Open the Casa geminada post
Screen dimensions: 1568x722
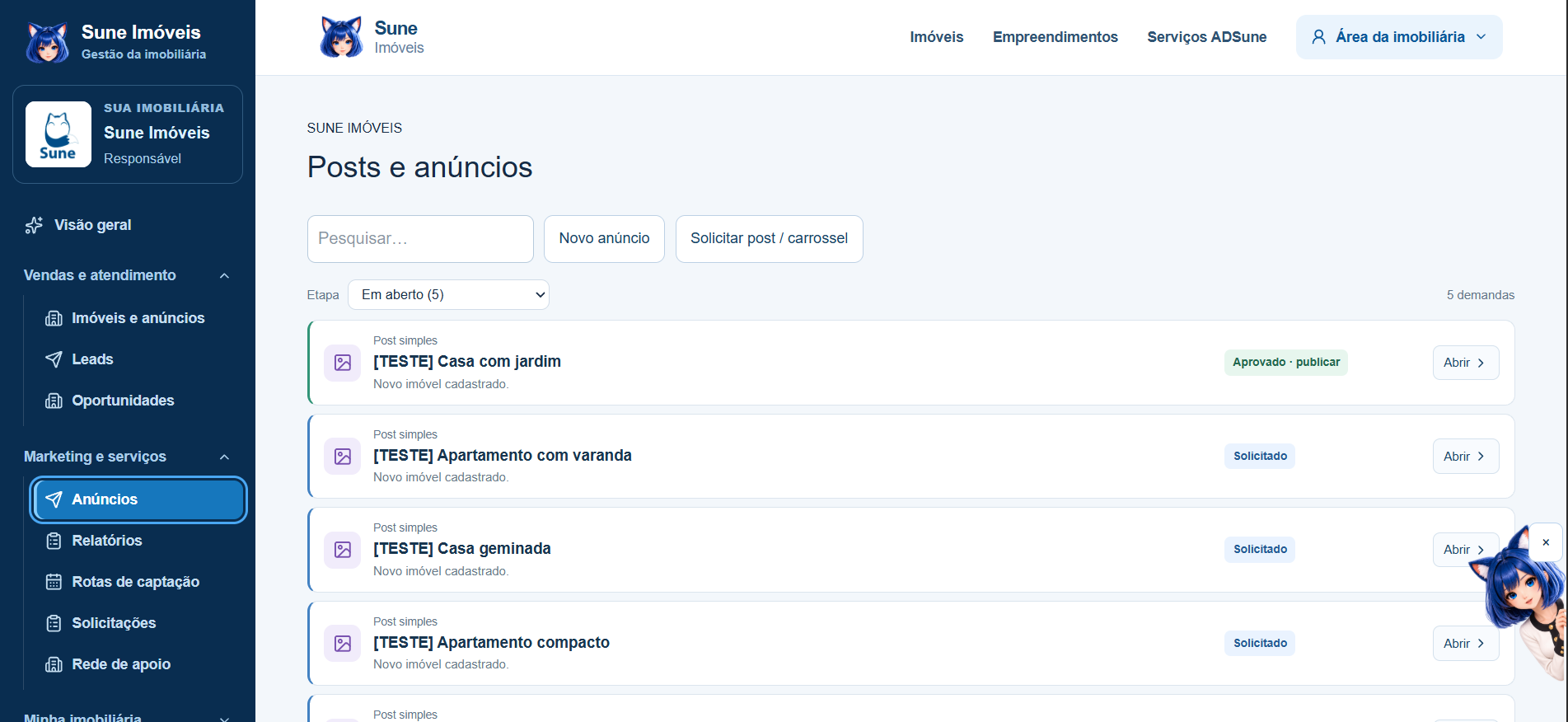point(1465,550)
